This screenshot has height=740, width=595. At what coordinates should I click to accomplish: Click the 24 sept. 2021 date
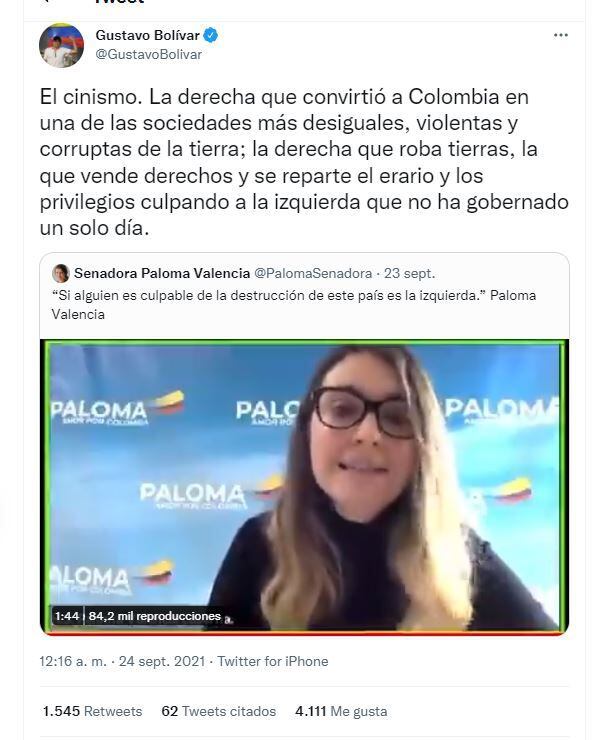(162, 661)
